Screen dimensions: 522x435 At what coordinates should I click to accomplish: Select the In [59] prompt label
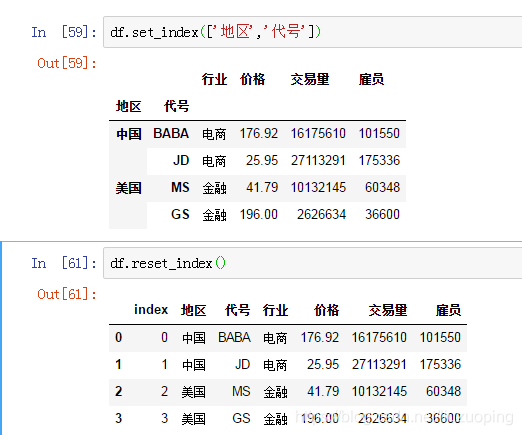[x=64, y=32]
